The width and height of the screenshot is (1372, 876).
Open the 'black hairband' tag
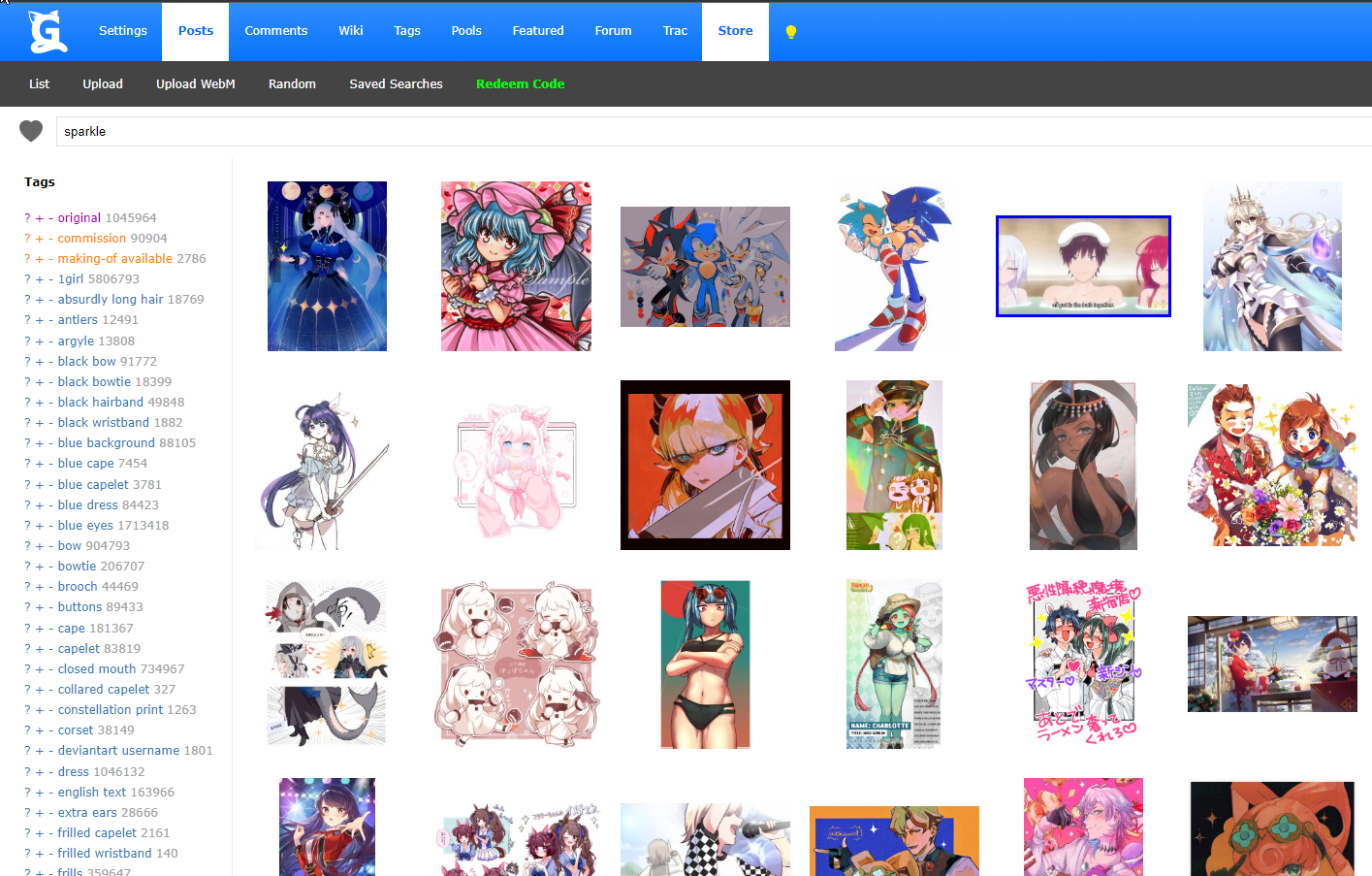[101, 403]
